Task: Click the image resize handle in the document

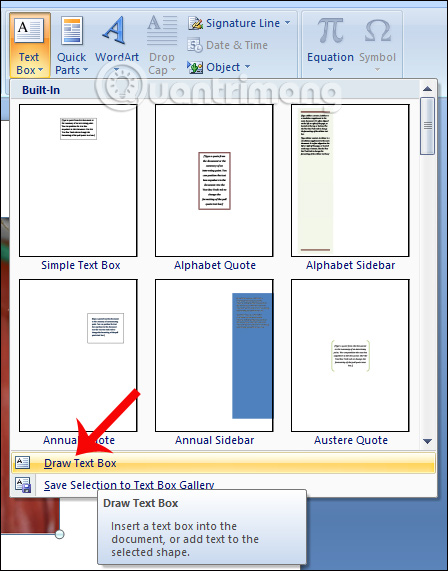Action: tap(59, 534)
